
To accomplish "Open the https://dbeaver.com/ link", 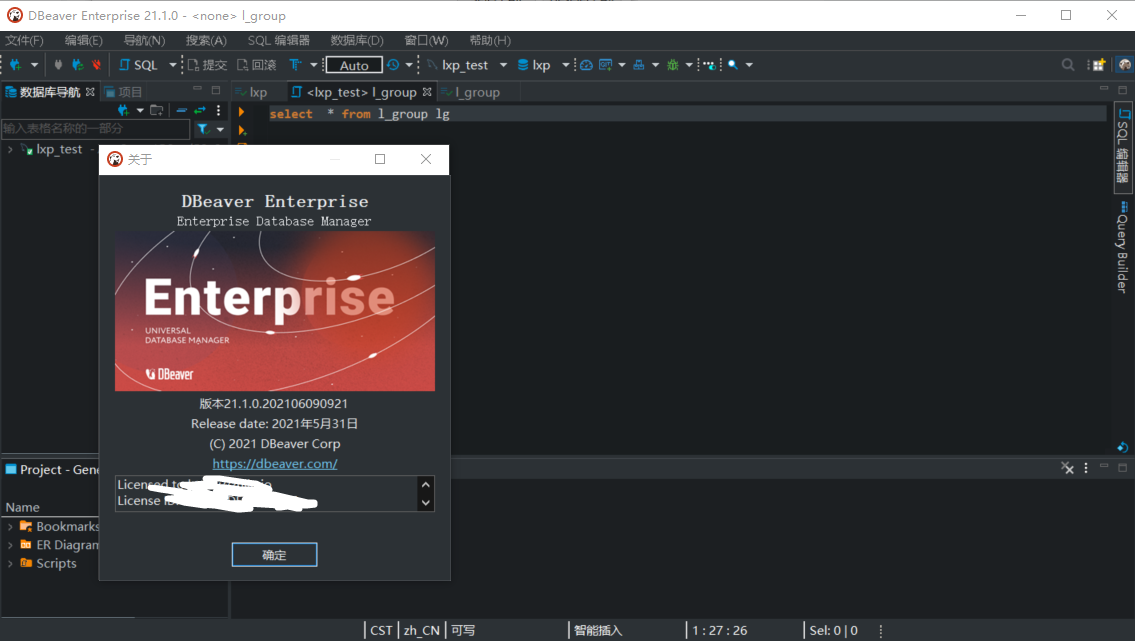I will [275, 464].
